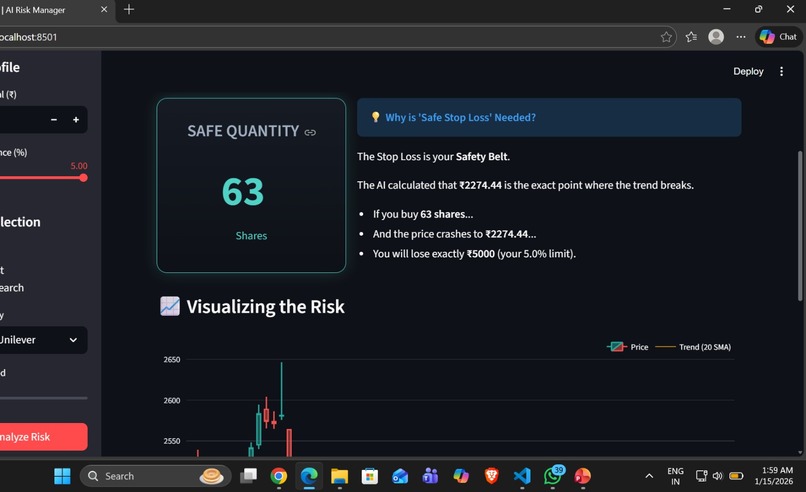Toggle the Price legend entry
Viewport: 806px width, 492px height.
point(628,347)
